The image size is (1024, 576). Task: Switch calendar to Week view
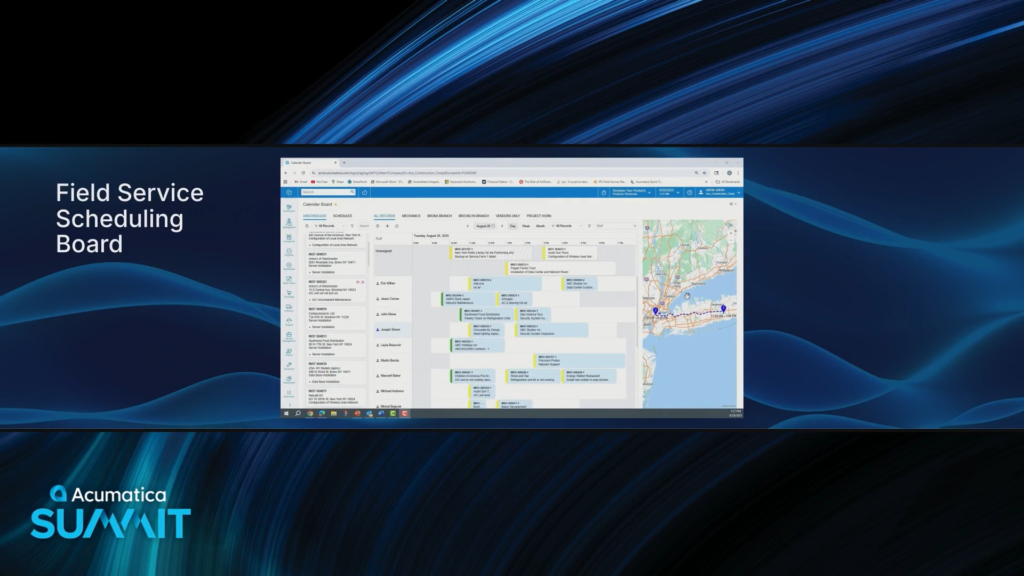point(526,226)
